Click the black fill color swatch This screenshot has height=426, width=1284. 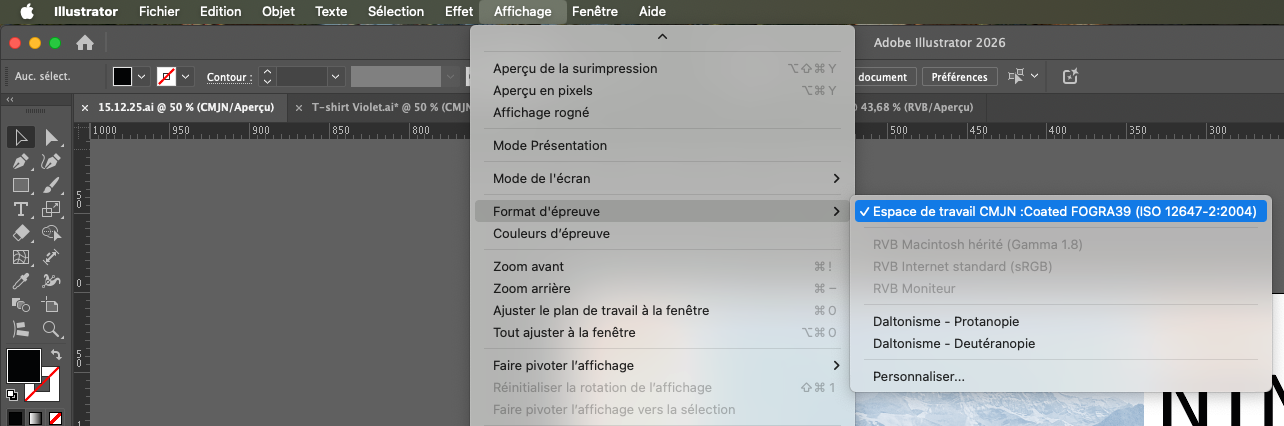tap(122, 76)
